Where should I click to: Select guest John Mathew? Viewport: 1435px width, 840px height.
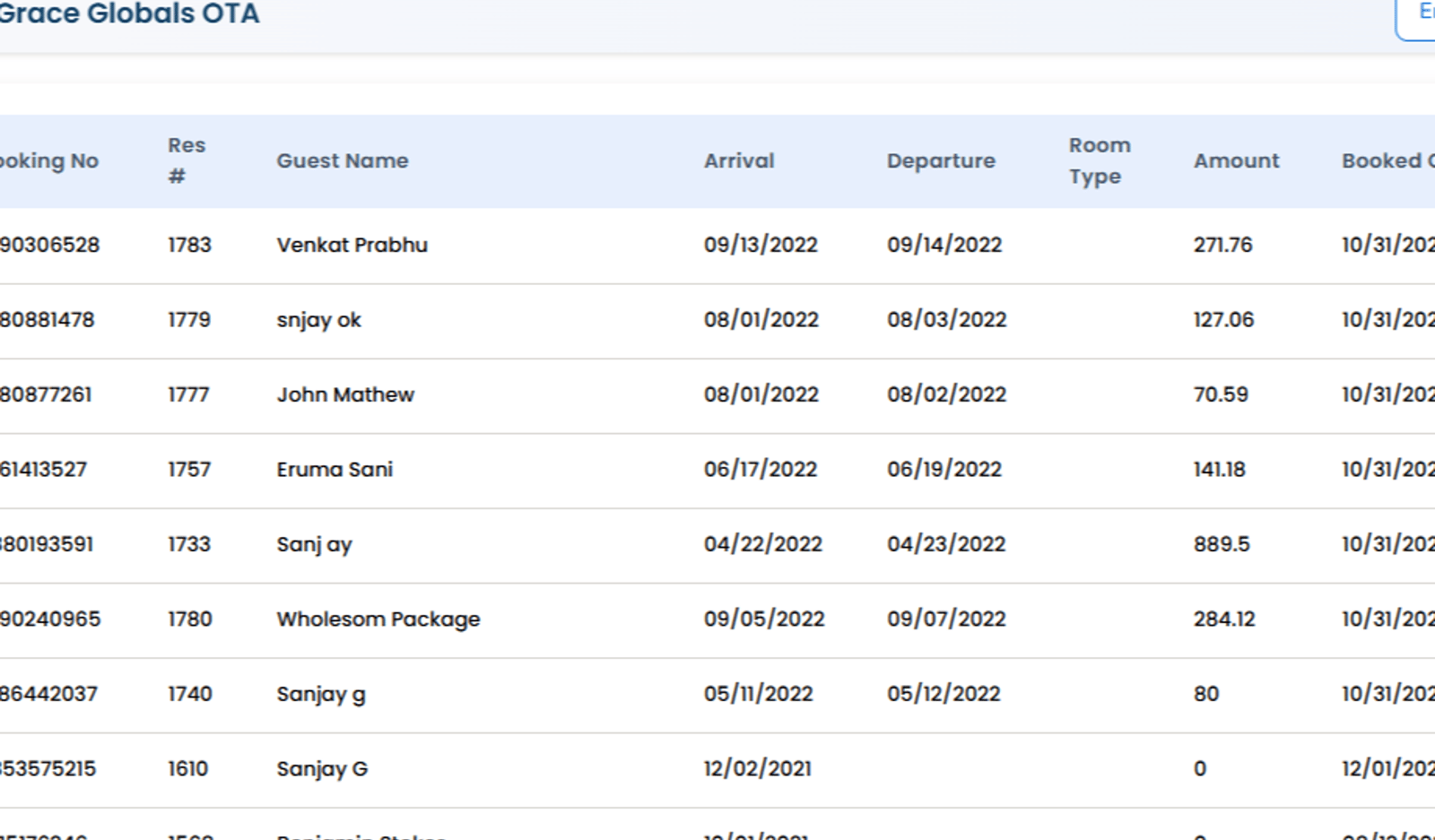[x=345, y=394]
